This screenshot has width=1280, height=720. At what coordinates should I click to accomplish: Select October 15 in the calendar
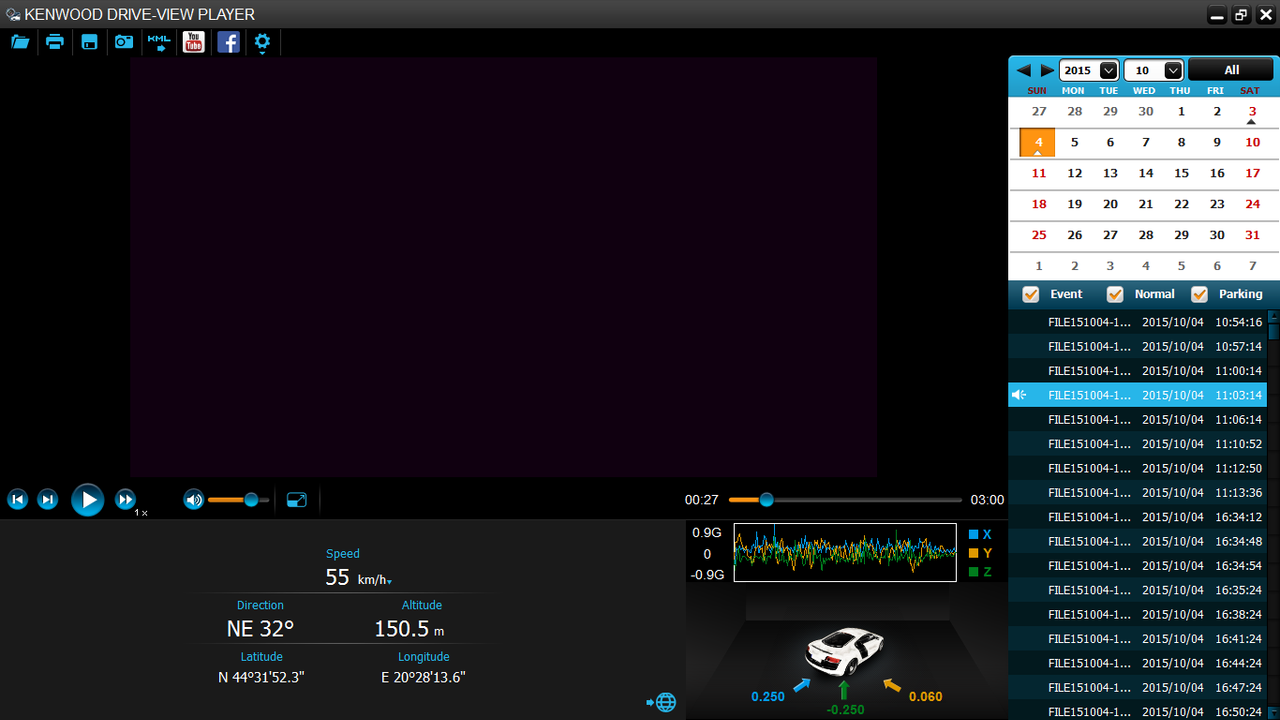pos(1181,173)
